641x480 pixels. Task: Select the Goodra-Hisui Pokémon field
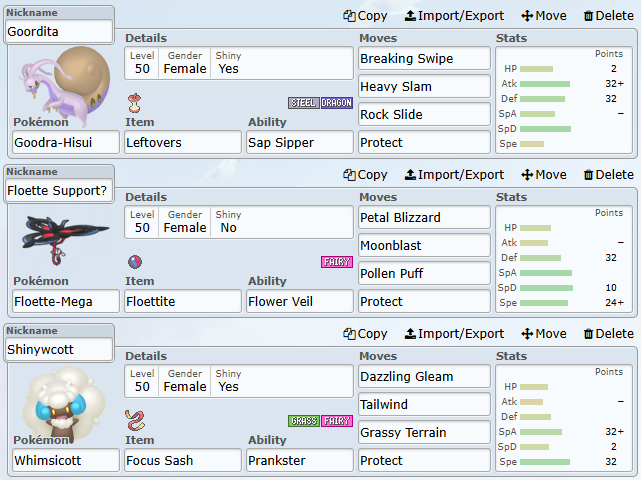click(x=66, y=142)
